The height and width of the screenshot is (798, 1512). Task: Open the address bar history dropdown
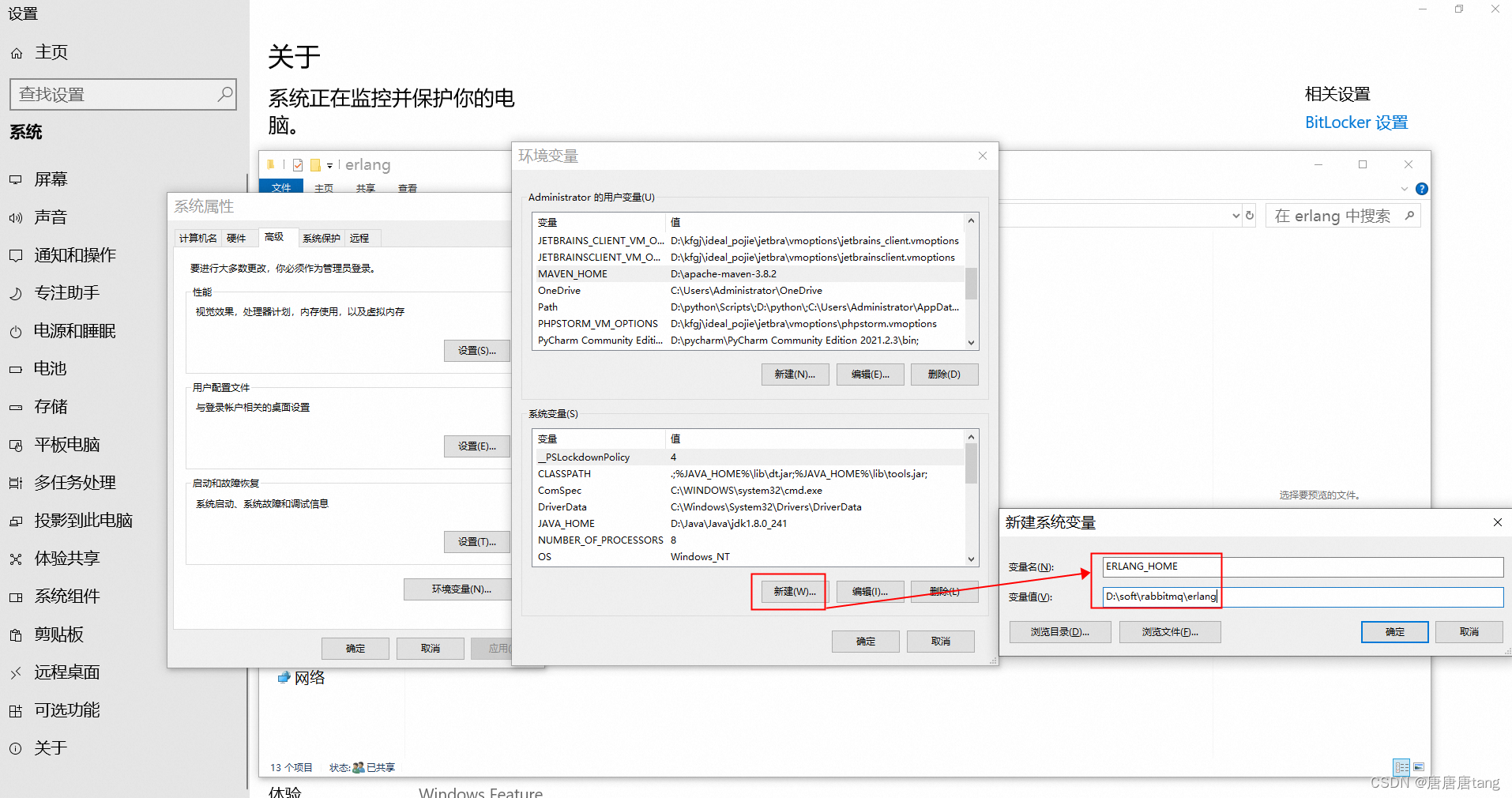click(1236, 216)
